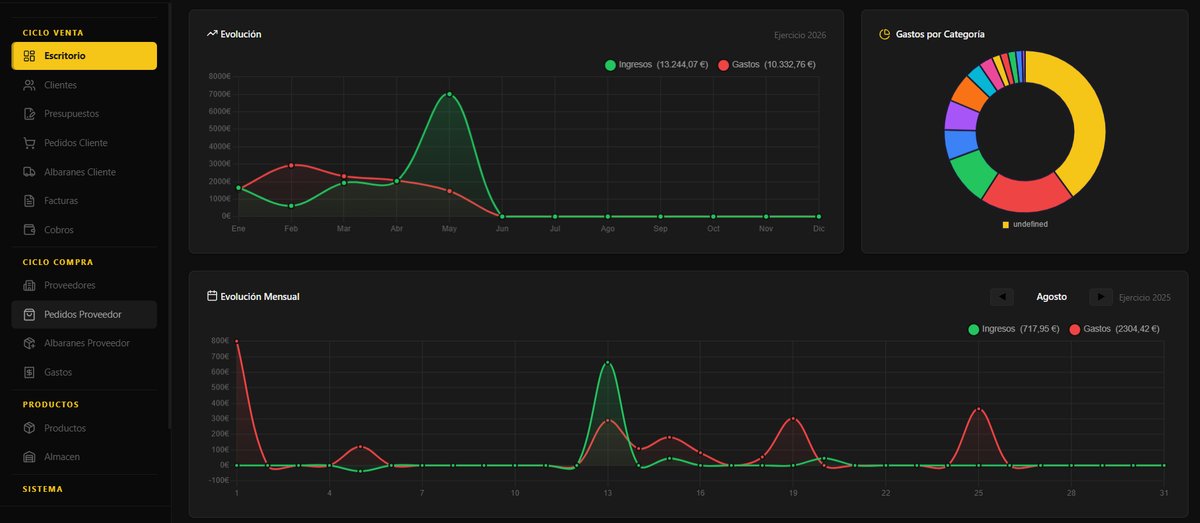This screenshot has height=523, width=1200.
Task: Navigate to Pedidos Cliente
Action: [84, 143]
